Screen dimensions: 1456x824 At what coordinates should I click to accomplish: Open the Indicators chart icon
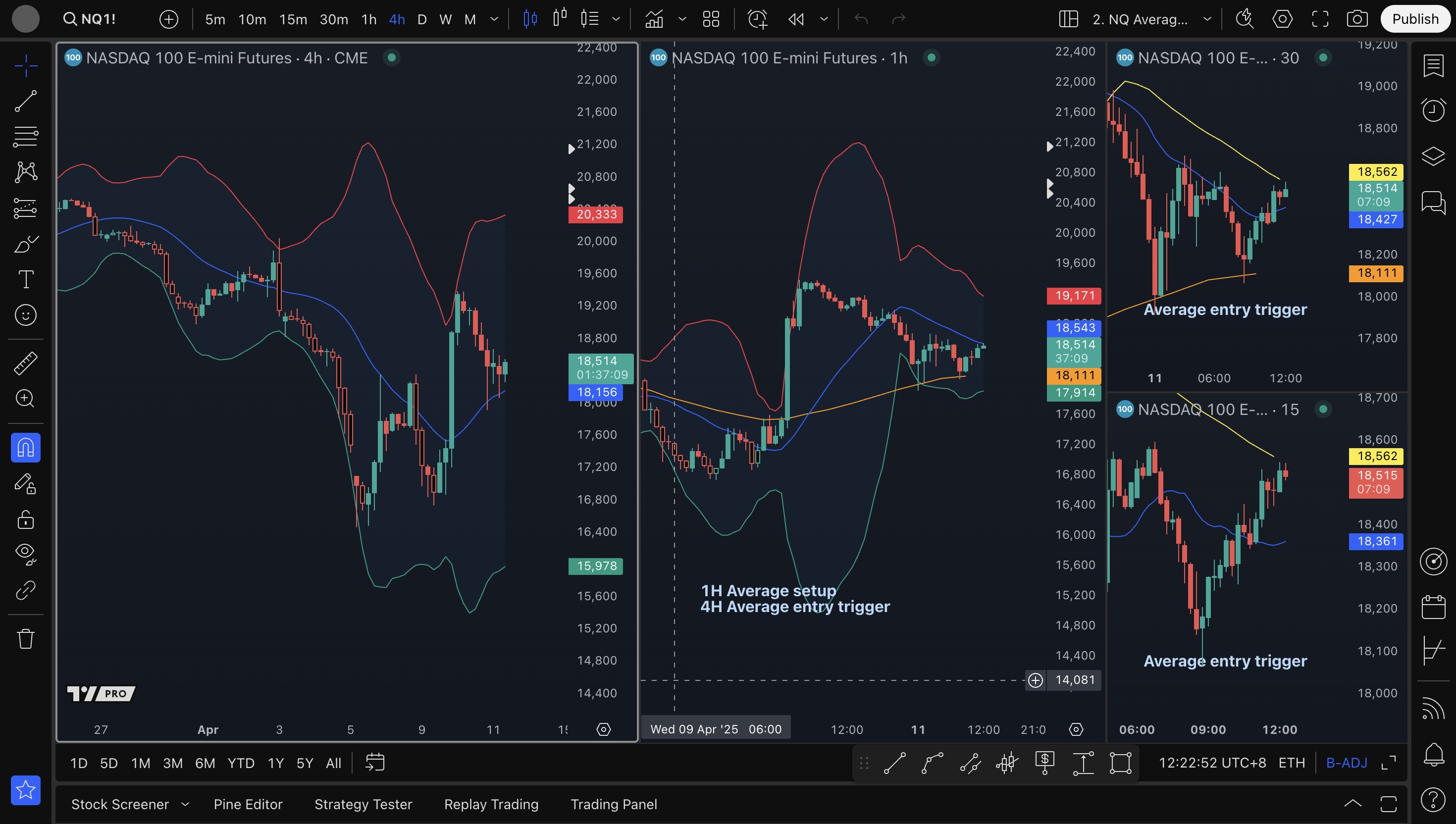654,19
